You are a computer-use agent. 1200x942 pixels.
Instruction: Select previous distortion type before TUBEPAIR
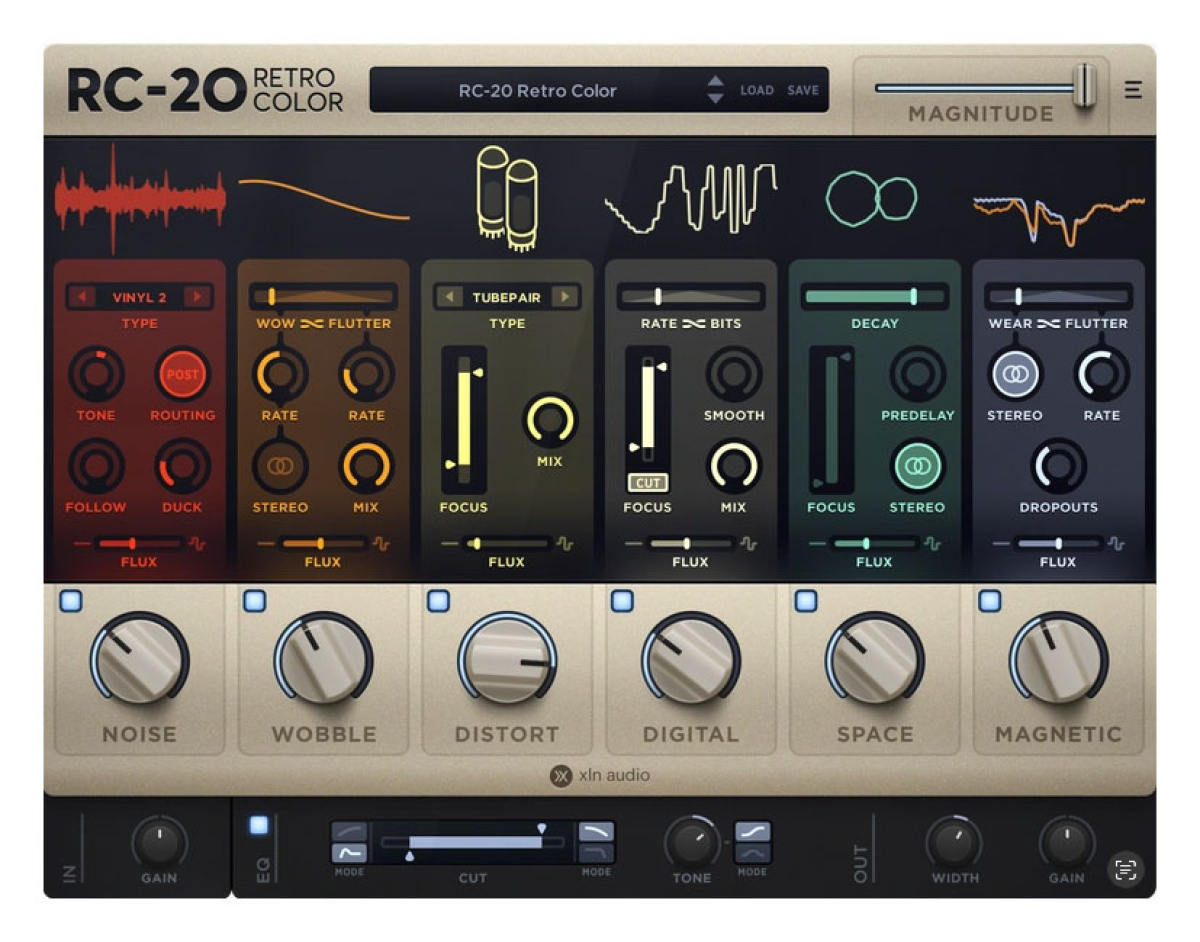(x=450, y=297)
